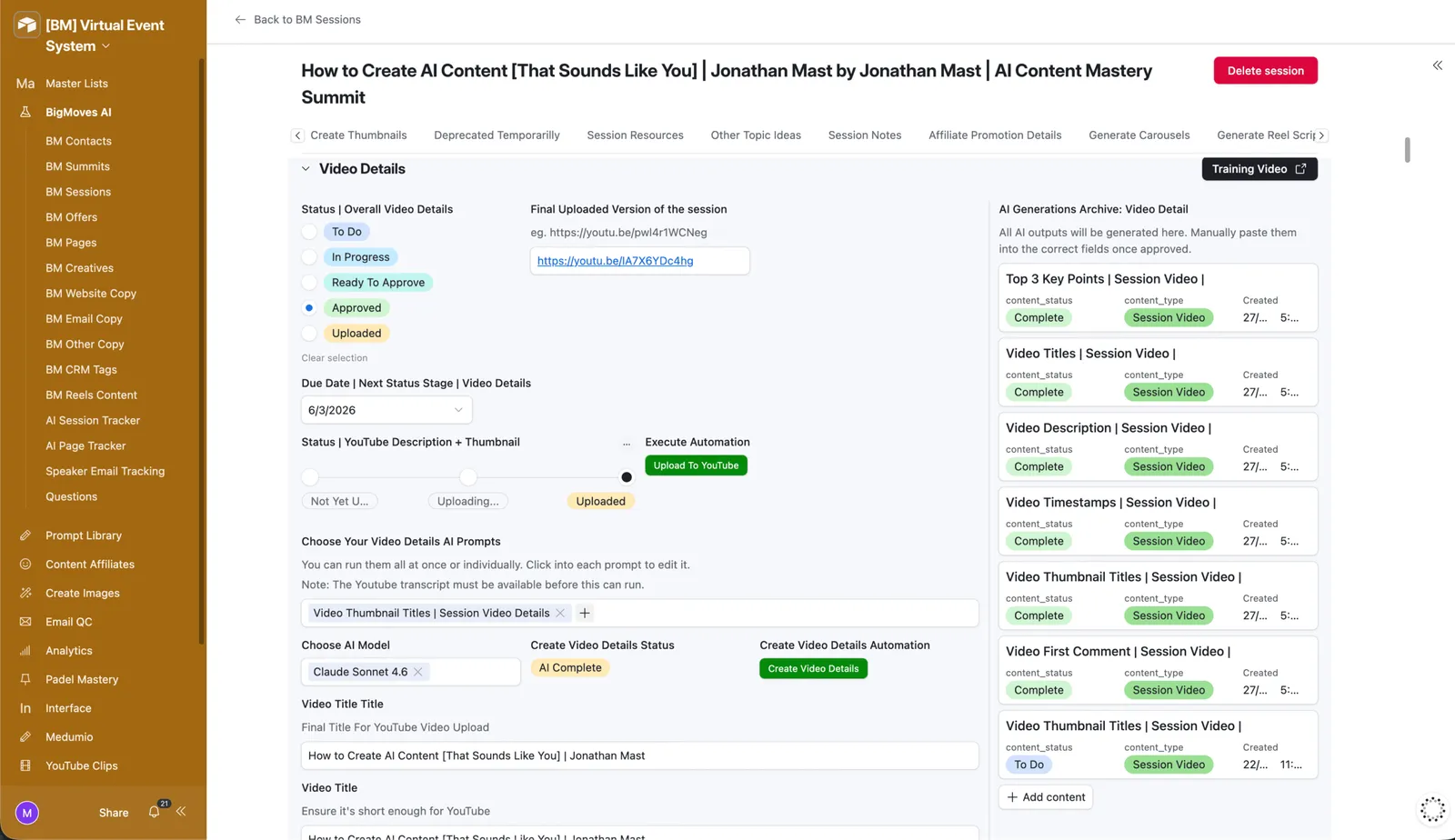Click the Create Video Details button
The height and width of the screenshot is (840, 1455).
coord(813,669)
